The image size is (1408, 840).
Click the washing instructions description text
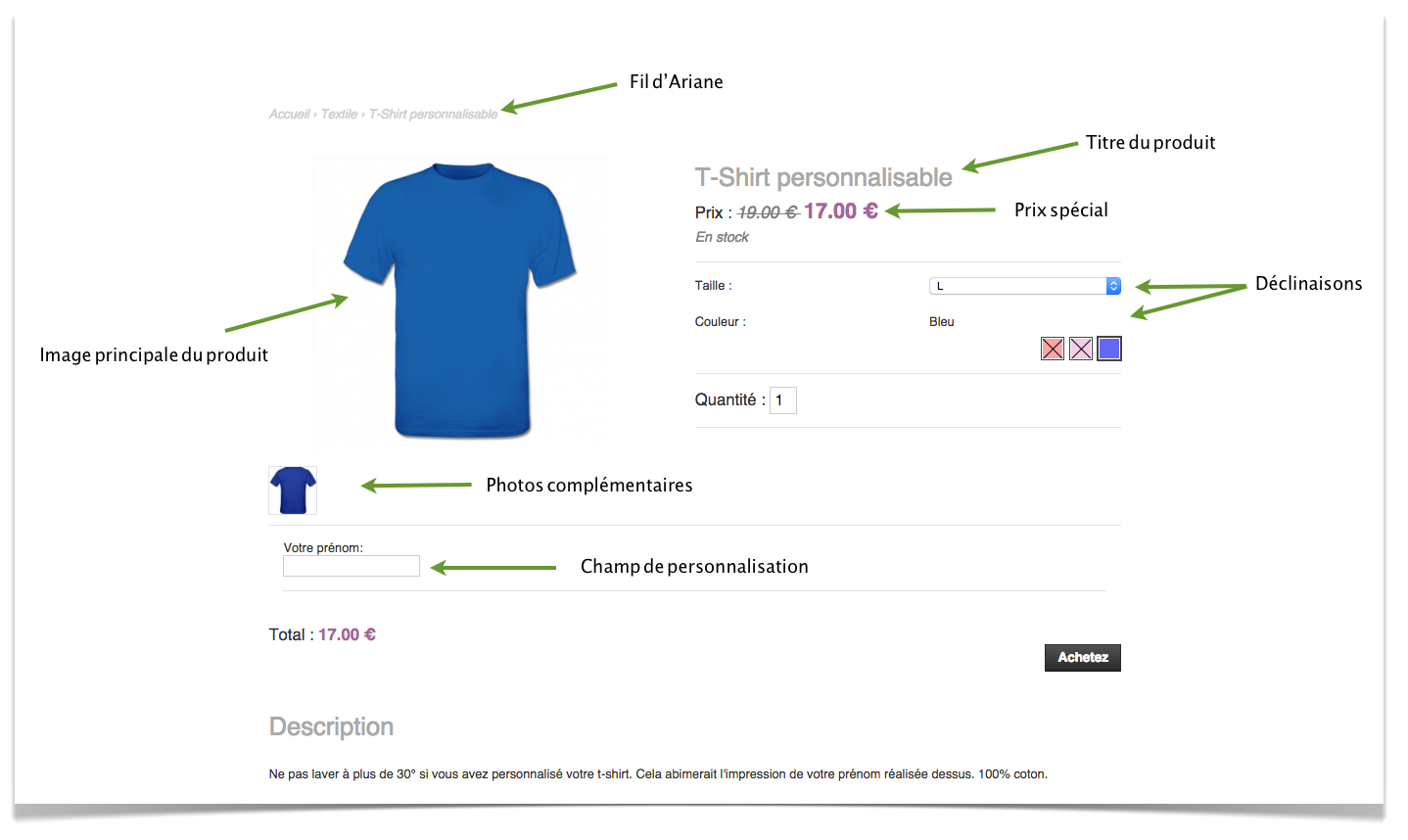[658, 774]
